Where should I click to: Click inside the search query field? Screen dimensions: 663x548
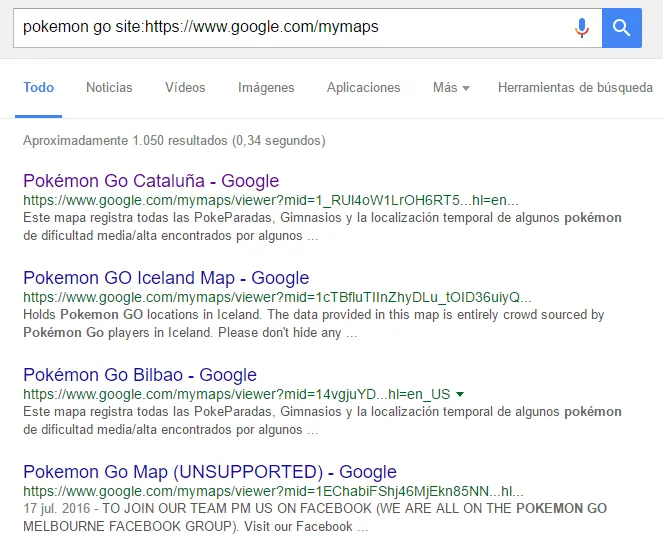[x=292, y=28]
